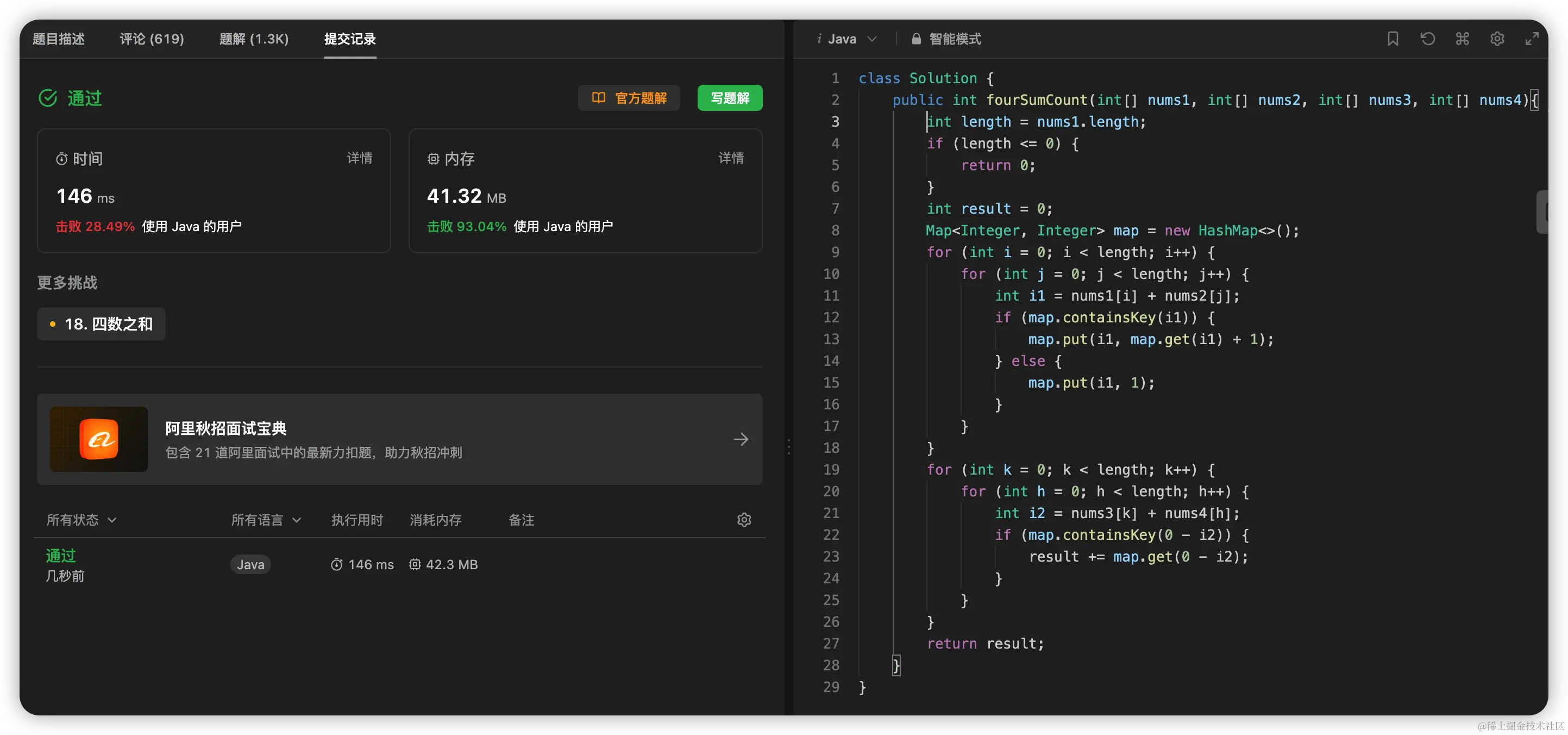
Task: Click the green 写题解 button
Action: (x=729, y=98)
